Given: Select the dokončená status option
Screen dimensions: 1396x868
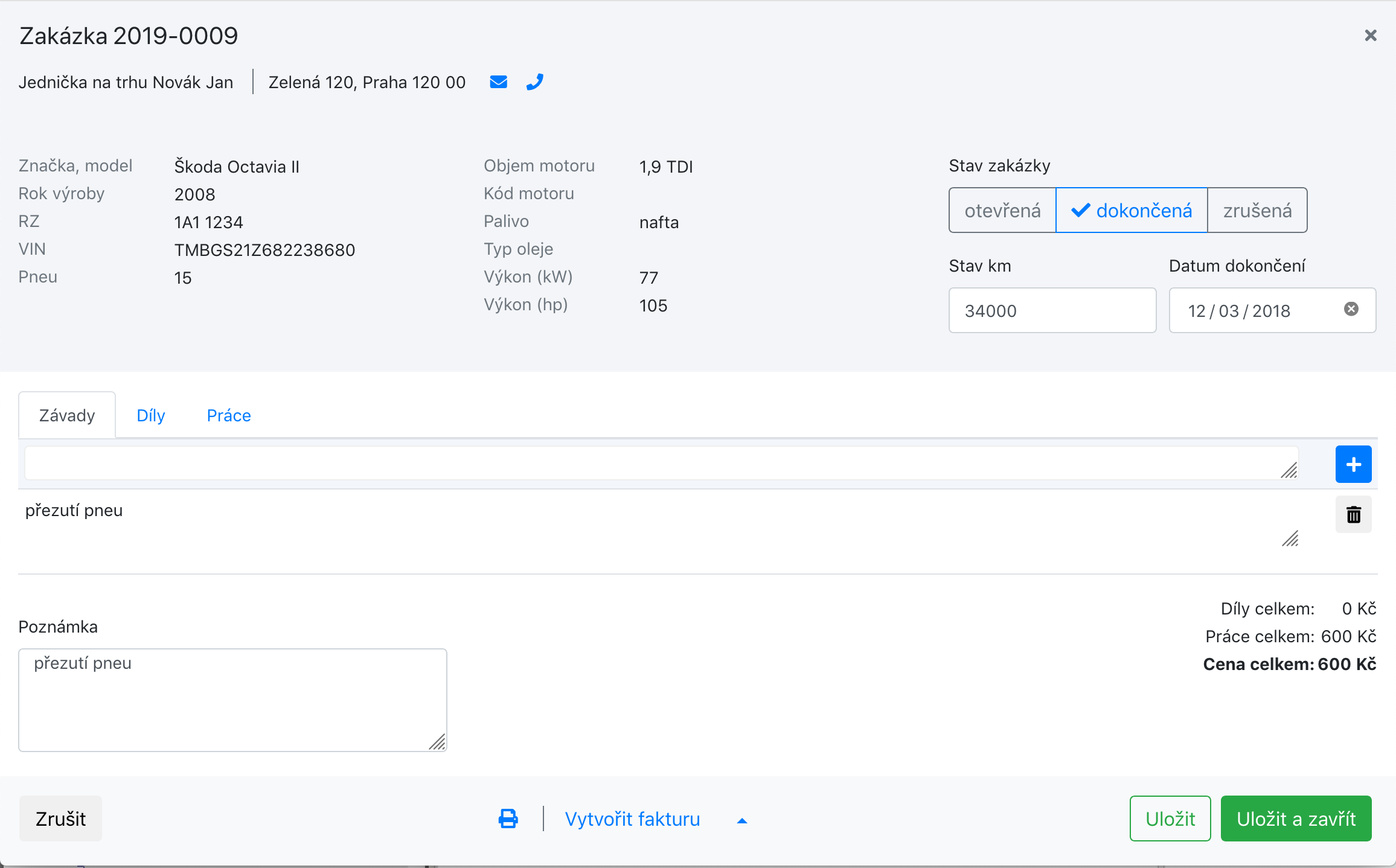Looking at the screenshot, I should click(x=1132, y=211).
